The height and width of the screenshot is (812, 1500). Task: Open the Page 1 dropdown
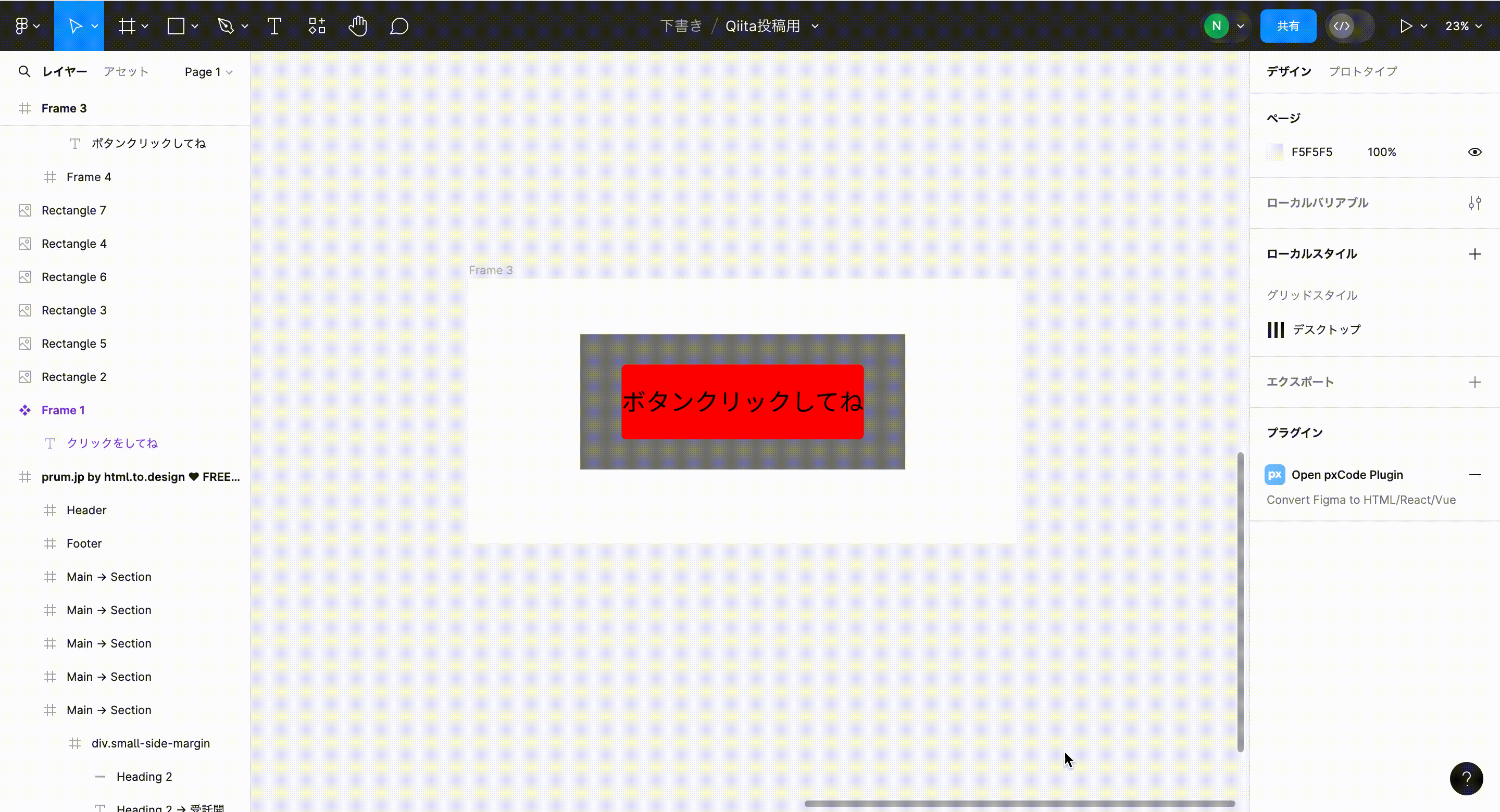pos(207,71)
